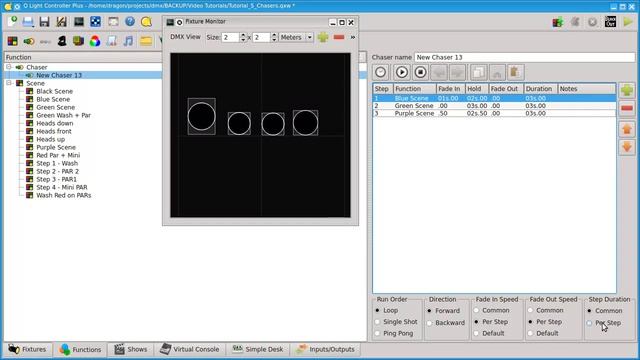
Task: Add a new folder icon
Action: click(x=146, y=41)
